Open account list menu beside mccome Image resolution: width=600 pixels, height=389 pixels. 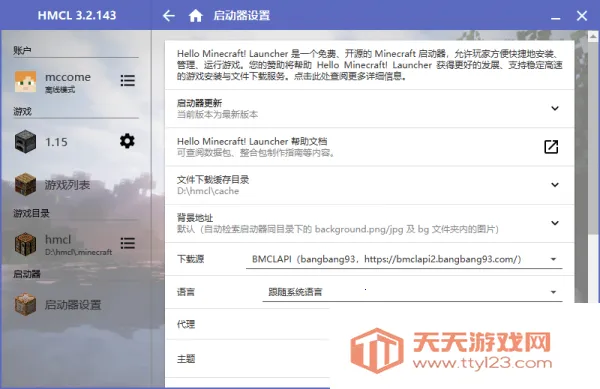[x=127, y=80]
